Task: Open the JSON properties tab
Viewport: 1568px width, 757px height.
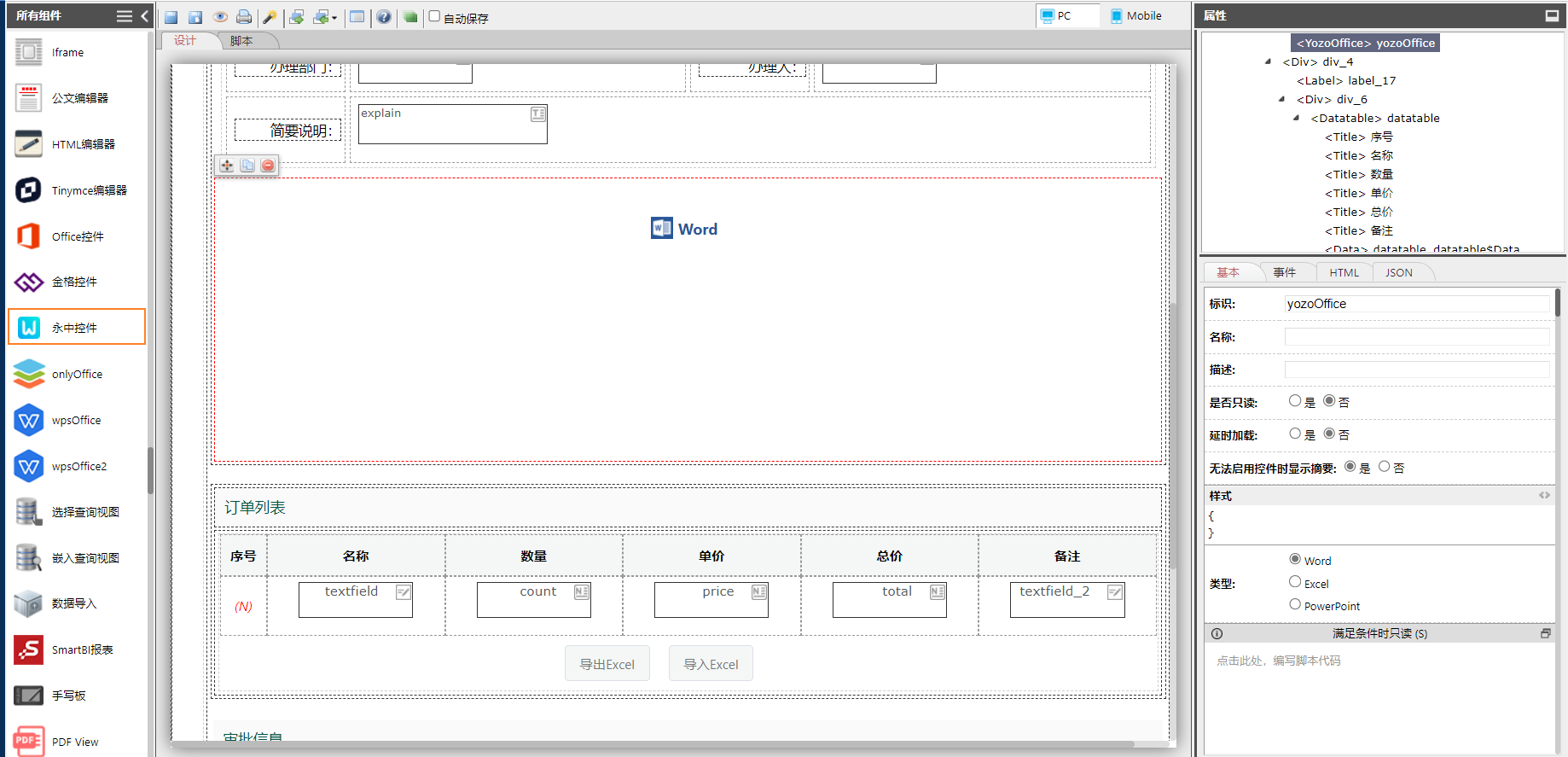Action: pyautogui.click(x=1399, y=272)
